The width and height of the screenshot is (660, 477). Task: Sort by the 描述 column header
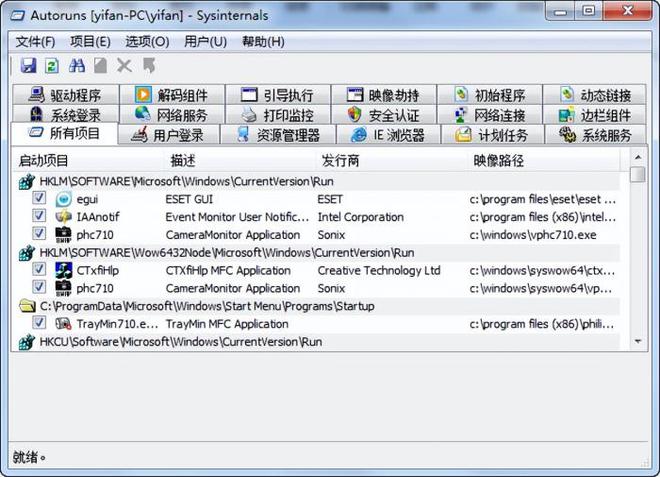240,160
